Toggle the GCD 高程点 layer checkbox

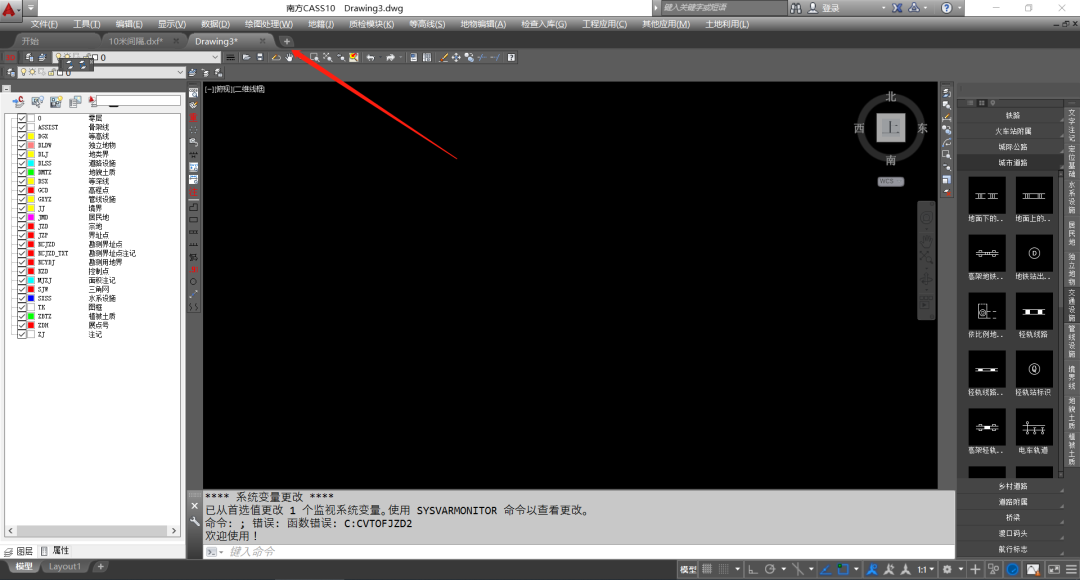pyautogui.click(x=22, y=190)
